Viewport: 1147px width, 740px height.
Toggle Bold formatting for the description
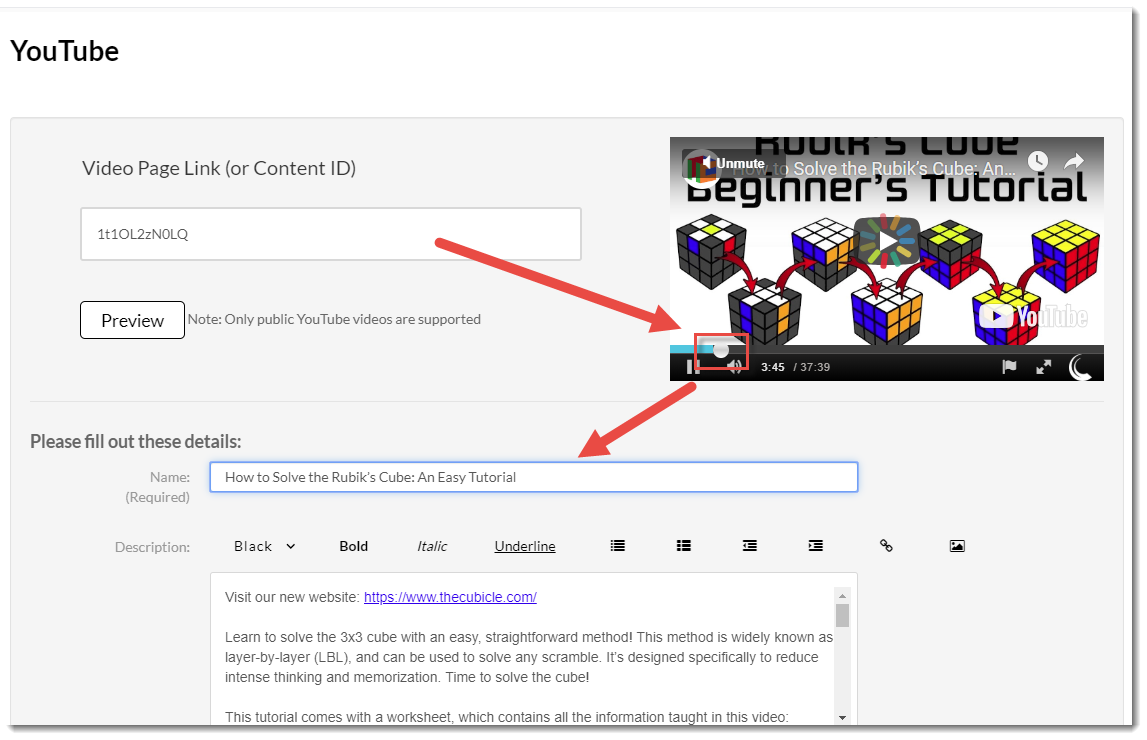pos(353,546)
